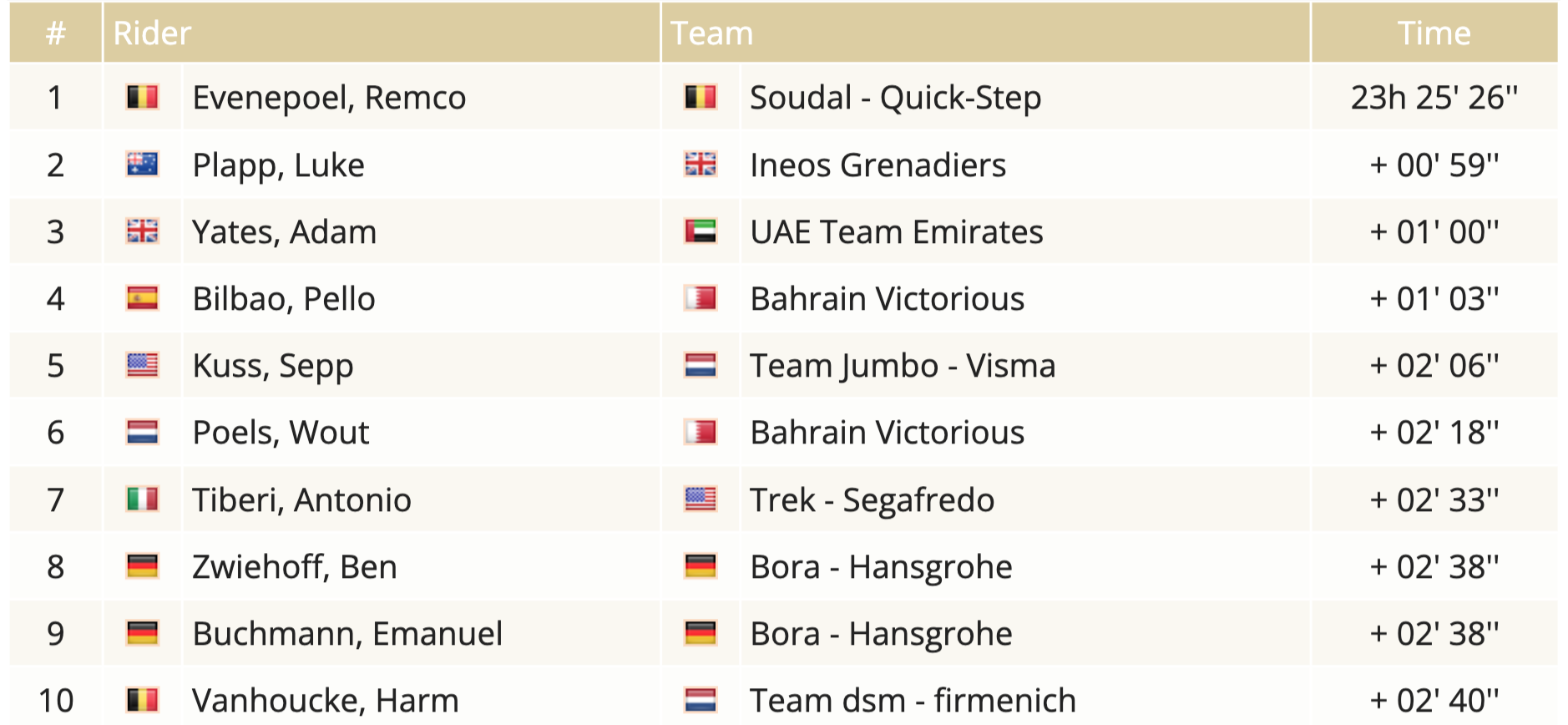Click the Belgian flag beside Evenepoel, Remco

[x=142, y=98]
